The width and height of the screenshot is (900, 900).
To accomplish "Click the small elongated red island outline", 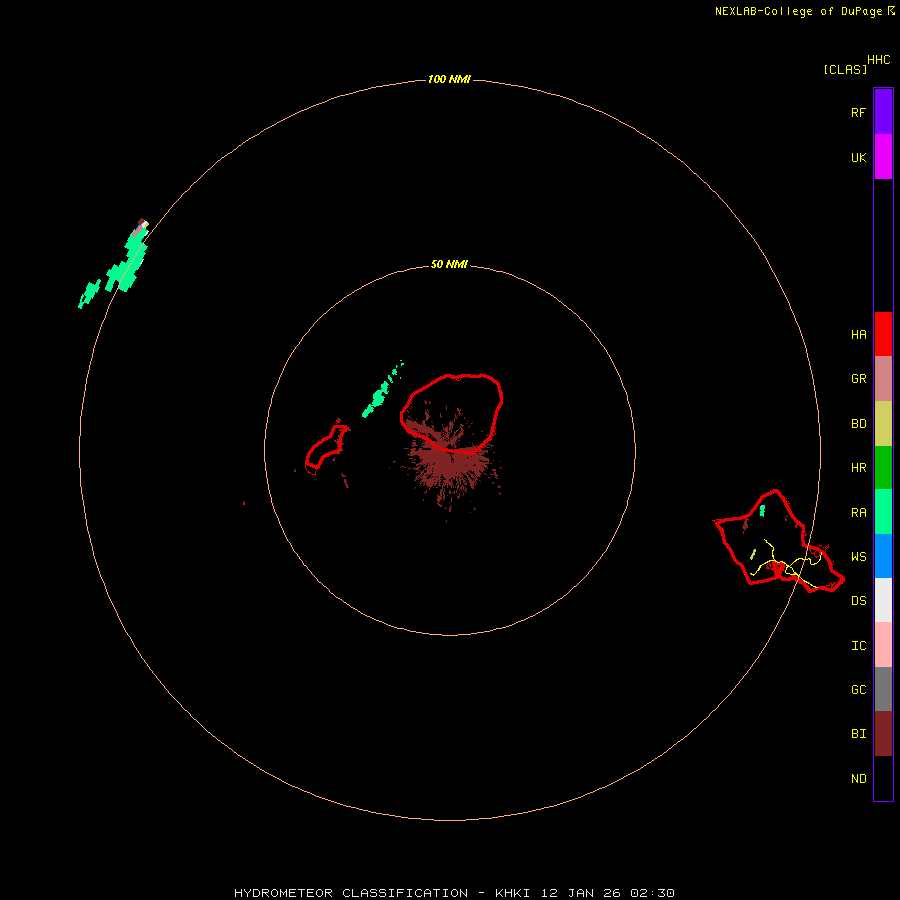I will [327, 449].
